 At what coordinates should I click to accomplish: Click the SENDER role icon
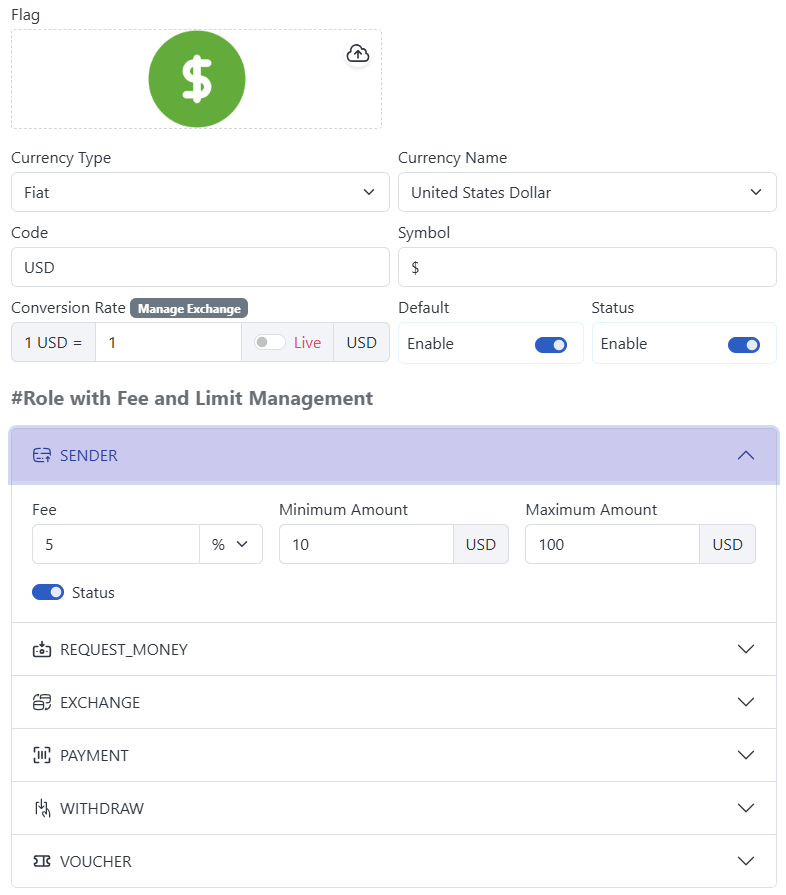(x=41, y=455)
